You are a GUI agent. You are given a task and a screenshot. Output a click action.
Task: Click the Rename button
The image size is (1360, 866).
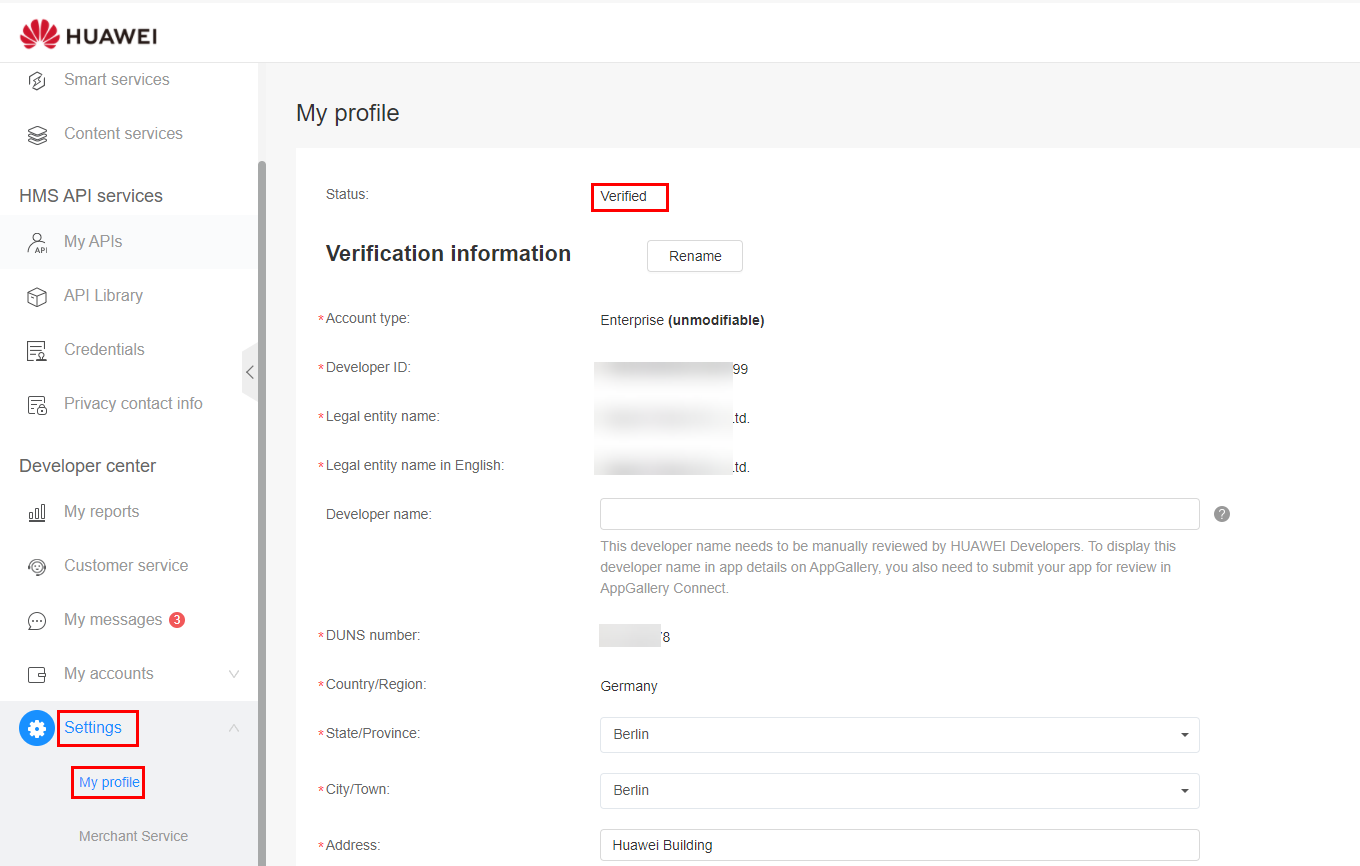[694, 256]
